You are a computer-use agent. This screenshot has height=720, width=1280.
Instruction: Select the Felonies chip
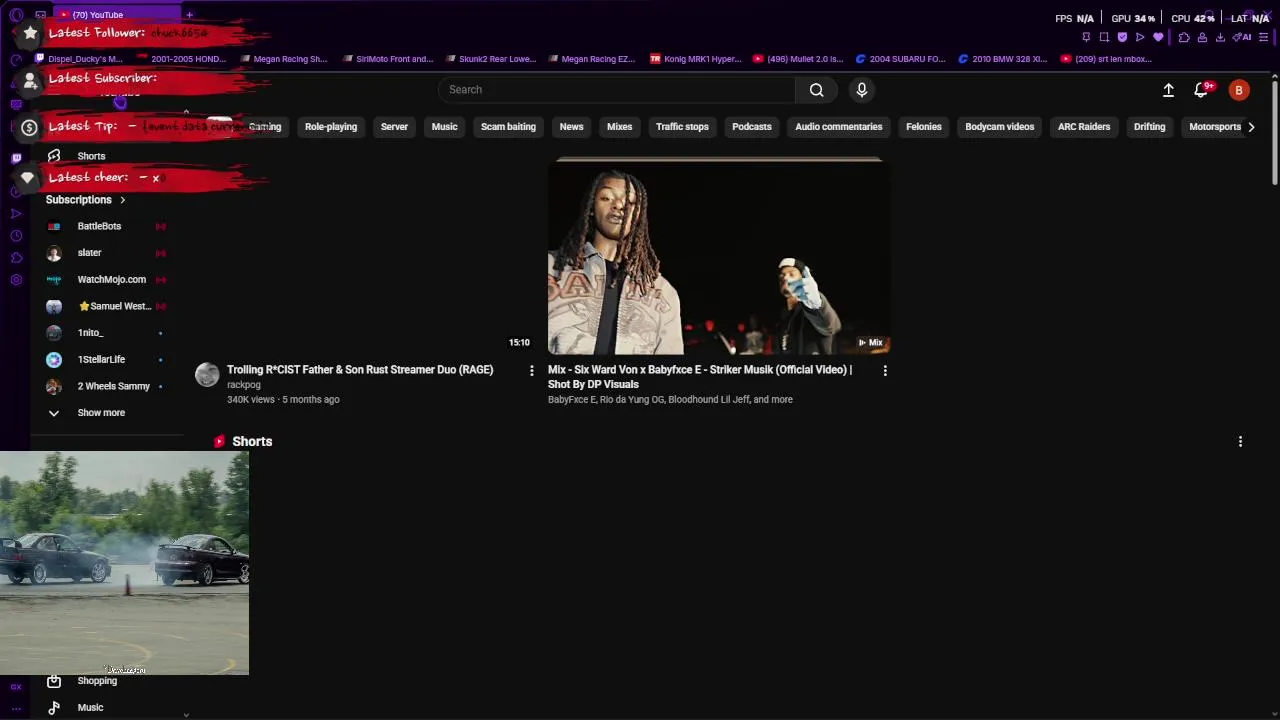point(924,127)
